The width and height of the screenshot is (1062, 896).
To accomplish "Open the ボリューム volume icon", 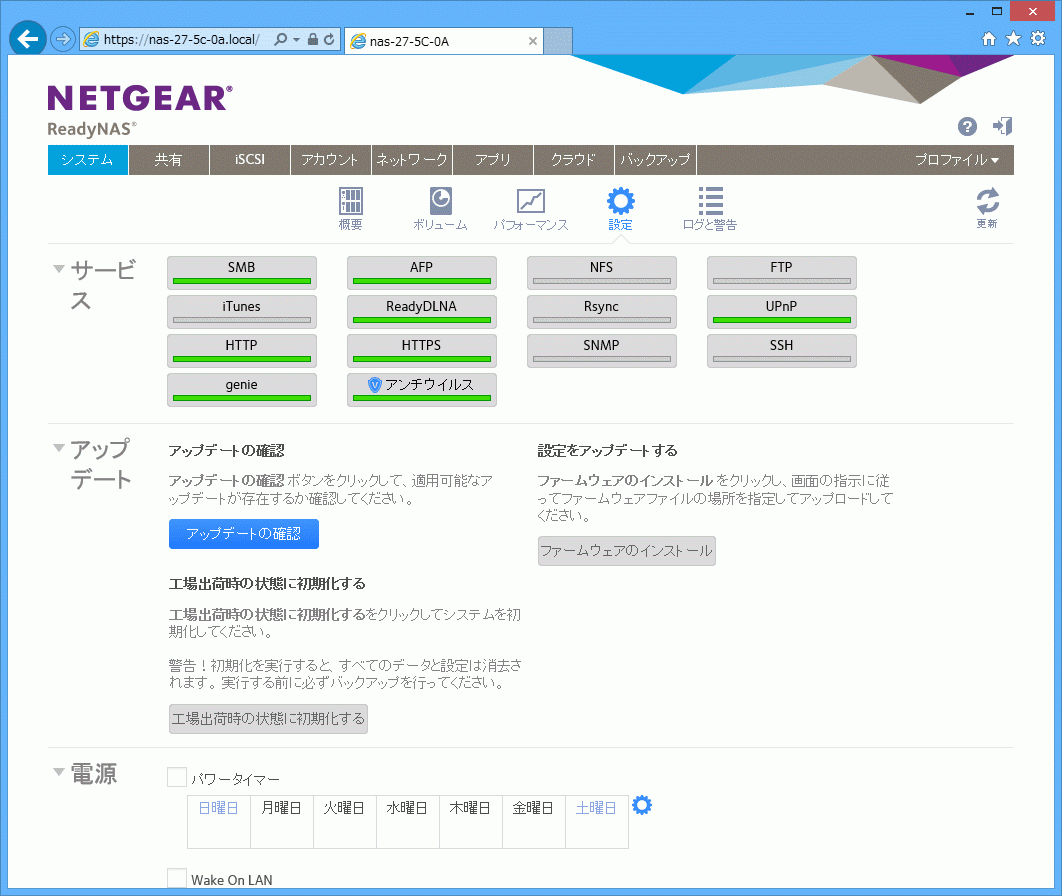I will 440,202.
